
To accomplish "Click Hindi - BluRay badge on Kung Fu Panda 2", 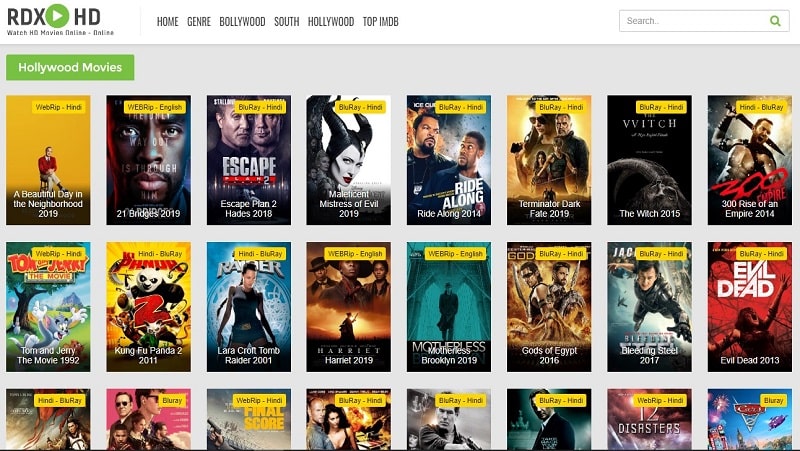I will coord(160,254).
